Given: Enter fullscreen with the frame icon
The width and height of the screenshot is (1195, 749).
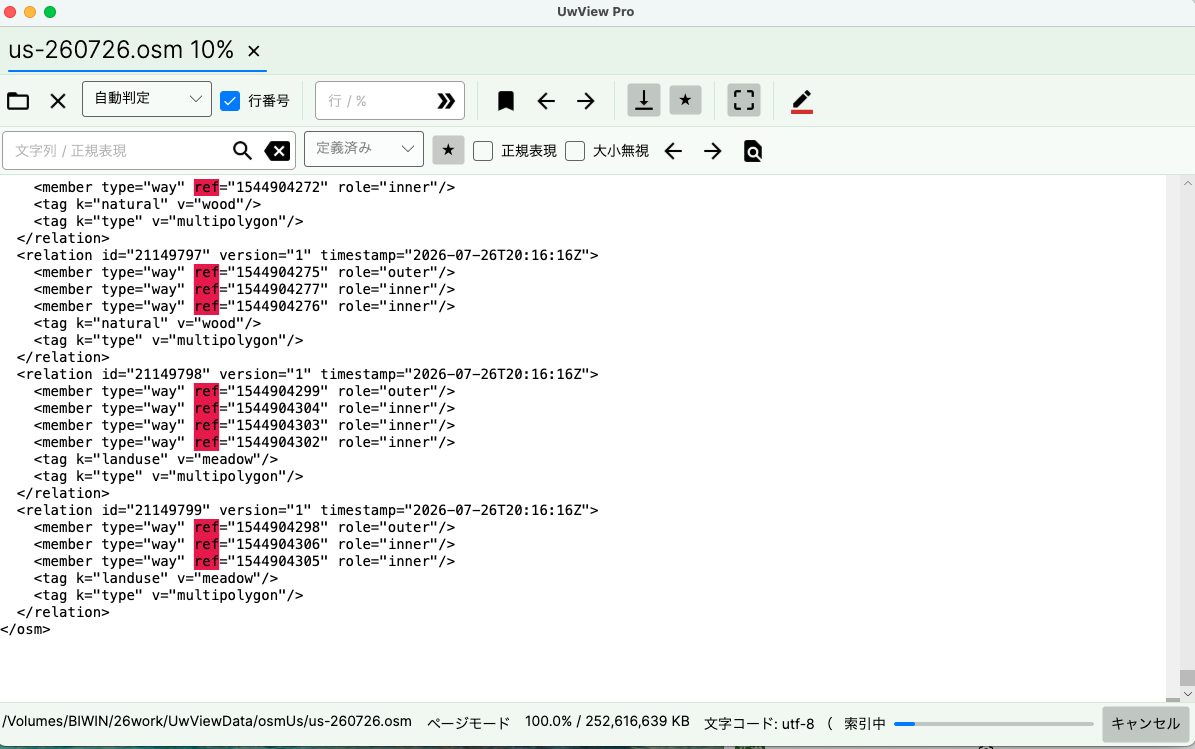Looking at the screenshot, I should (x=744, y=100).
